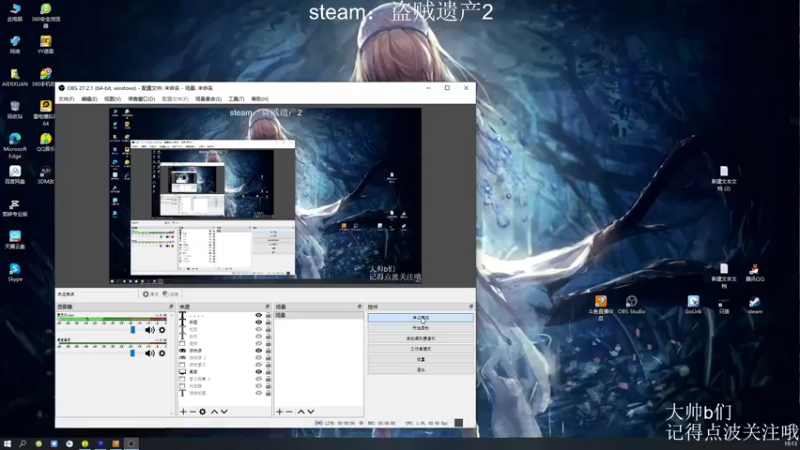Image resolution: width=800 pixels, height=450 pixels.
Task: Select the 此电脑 desktop icon
Action: (x=15, y=12)
